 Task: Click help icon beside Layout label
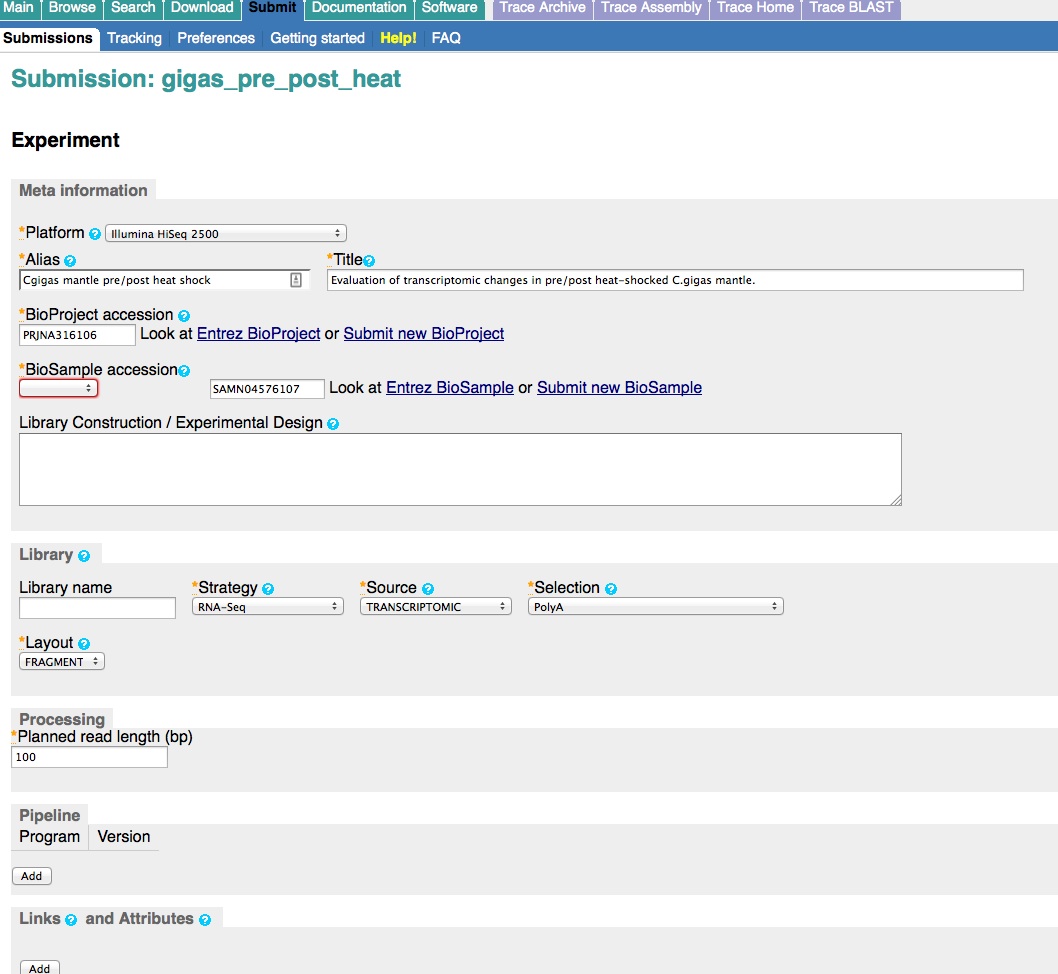tap(84, 644)
